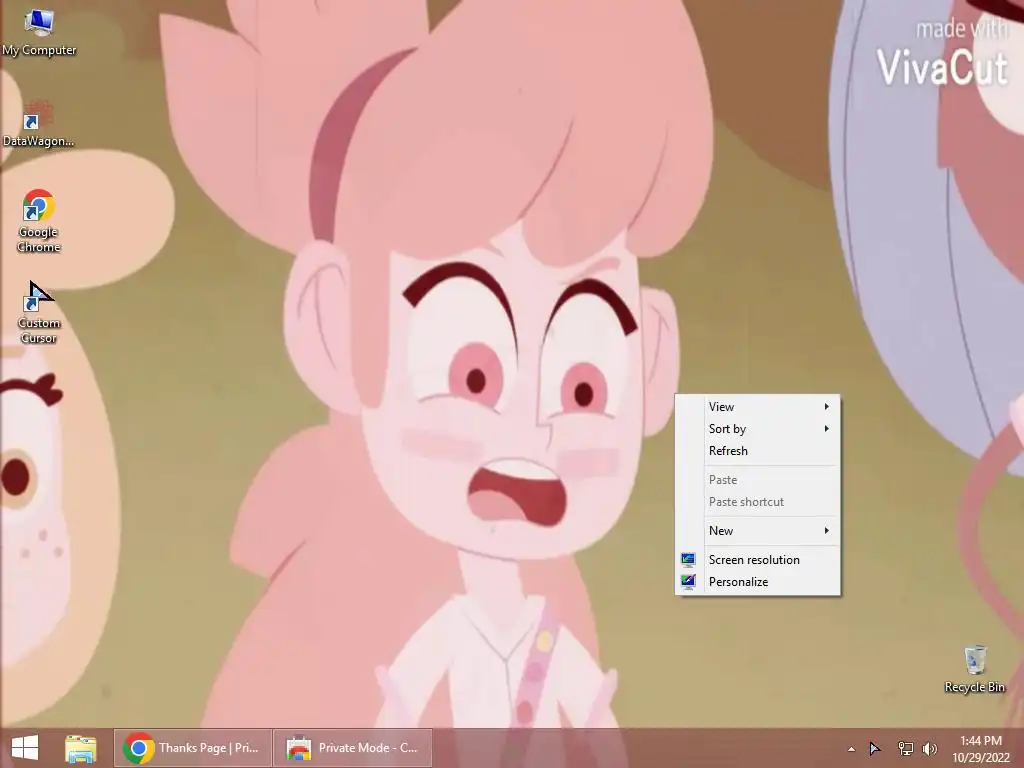Select the Google Chrome desktop shortcut
Screen dimensions: 1024x768
[39, 221]
